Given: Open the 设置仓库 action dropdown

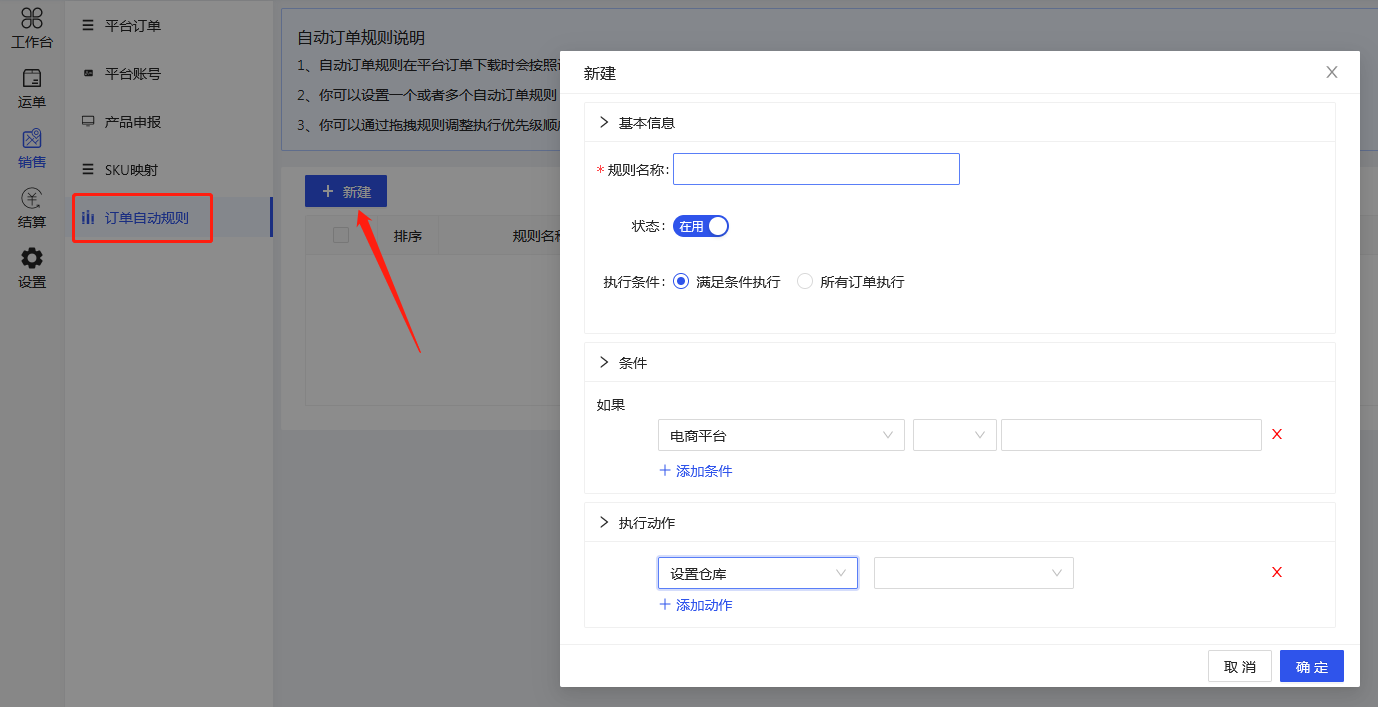Looking at the screenshot, I should 758,573.
